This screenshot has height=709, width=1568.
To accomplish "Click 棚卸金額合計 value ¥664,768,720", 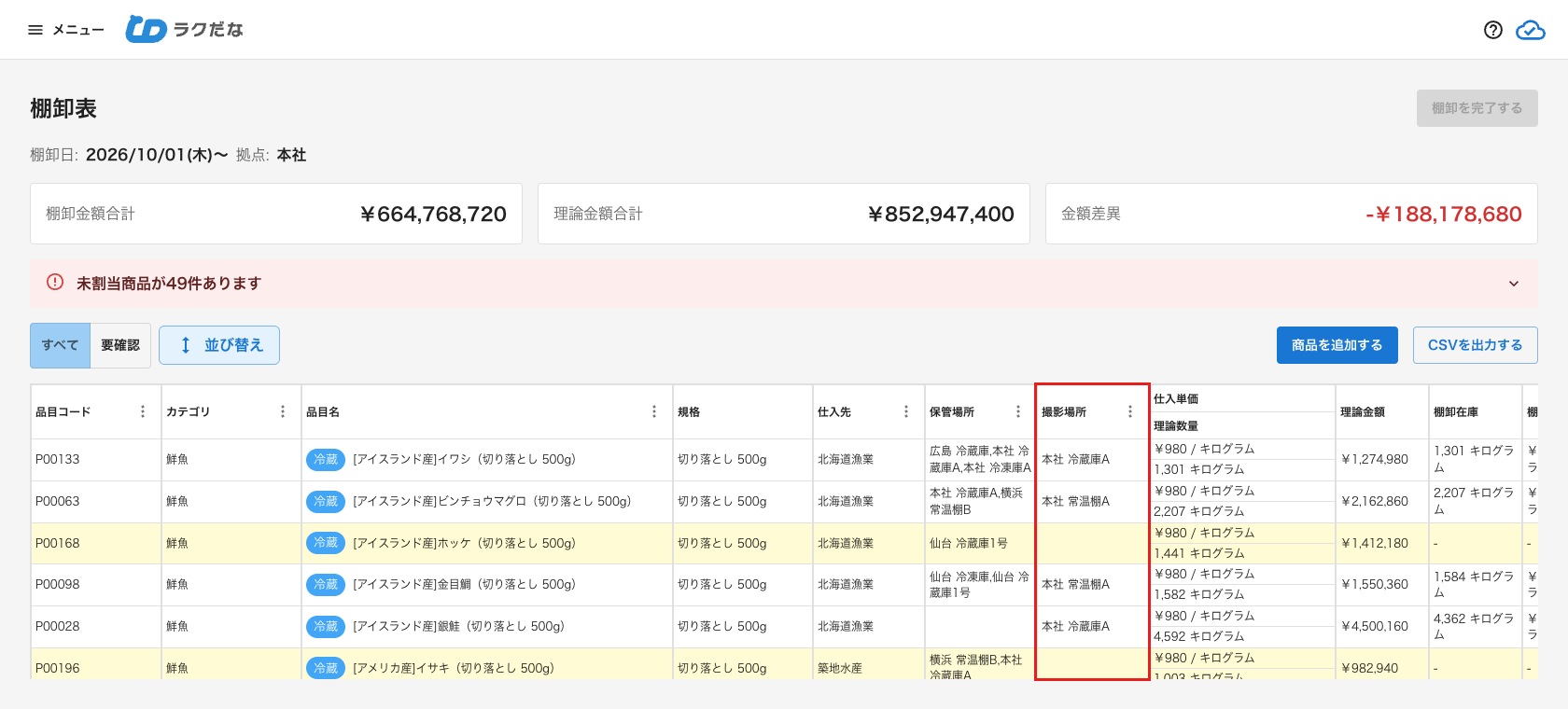I will point(433,215).
